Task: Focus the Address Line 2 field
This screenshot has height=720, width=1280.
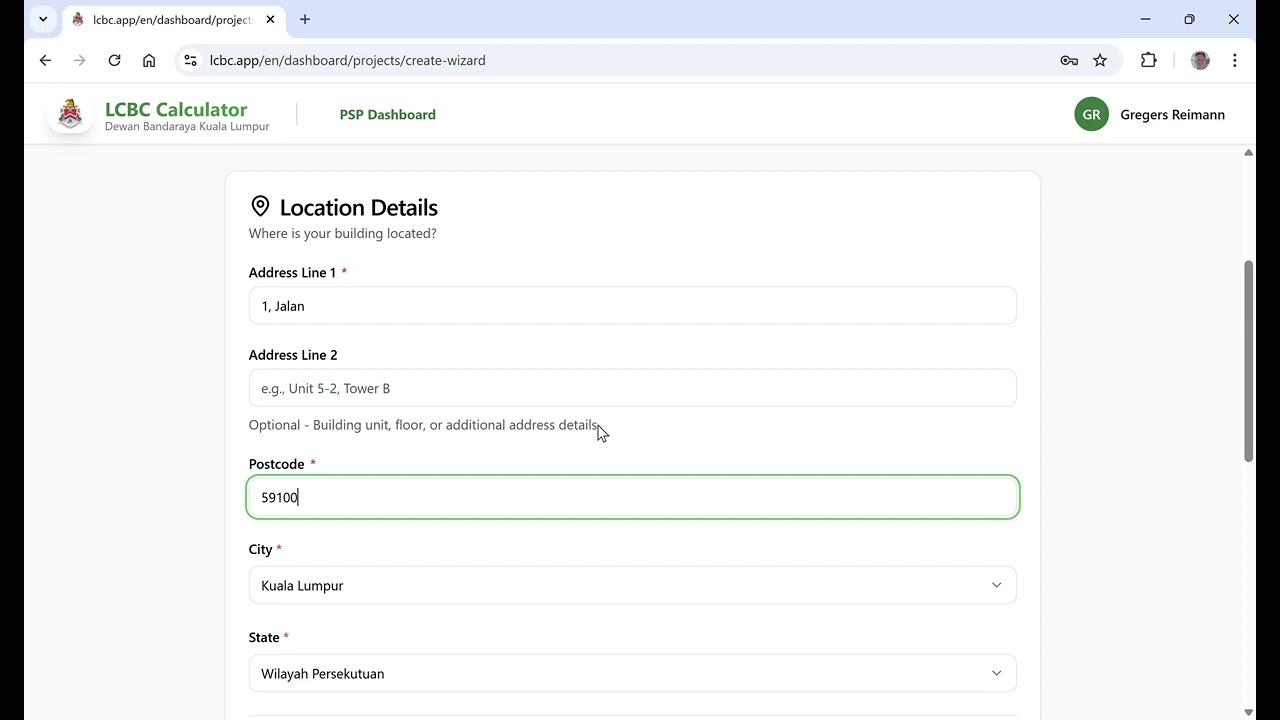Action: tap(632, 389)
